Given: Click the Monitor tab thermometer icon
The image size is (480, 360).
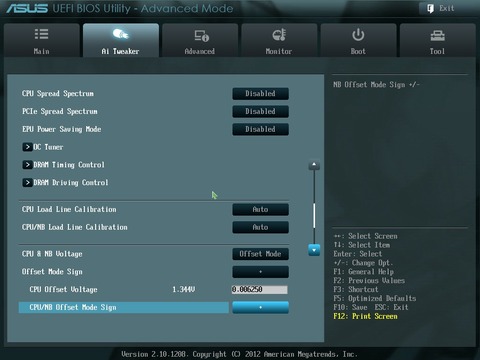Looking at the screenshot, I should point(279,35).
